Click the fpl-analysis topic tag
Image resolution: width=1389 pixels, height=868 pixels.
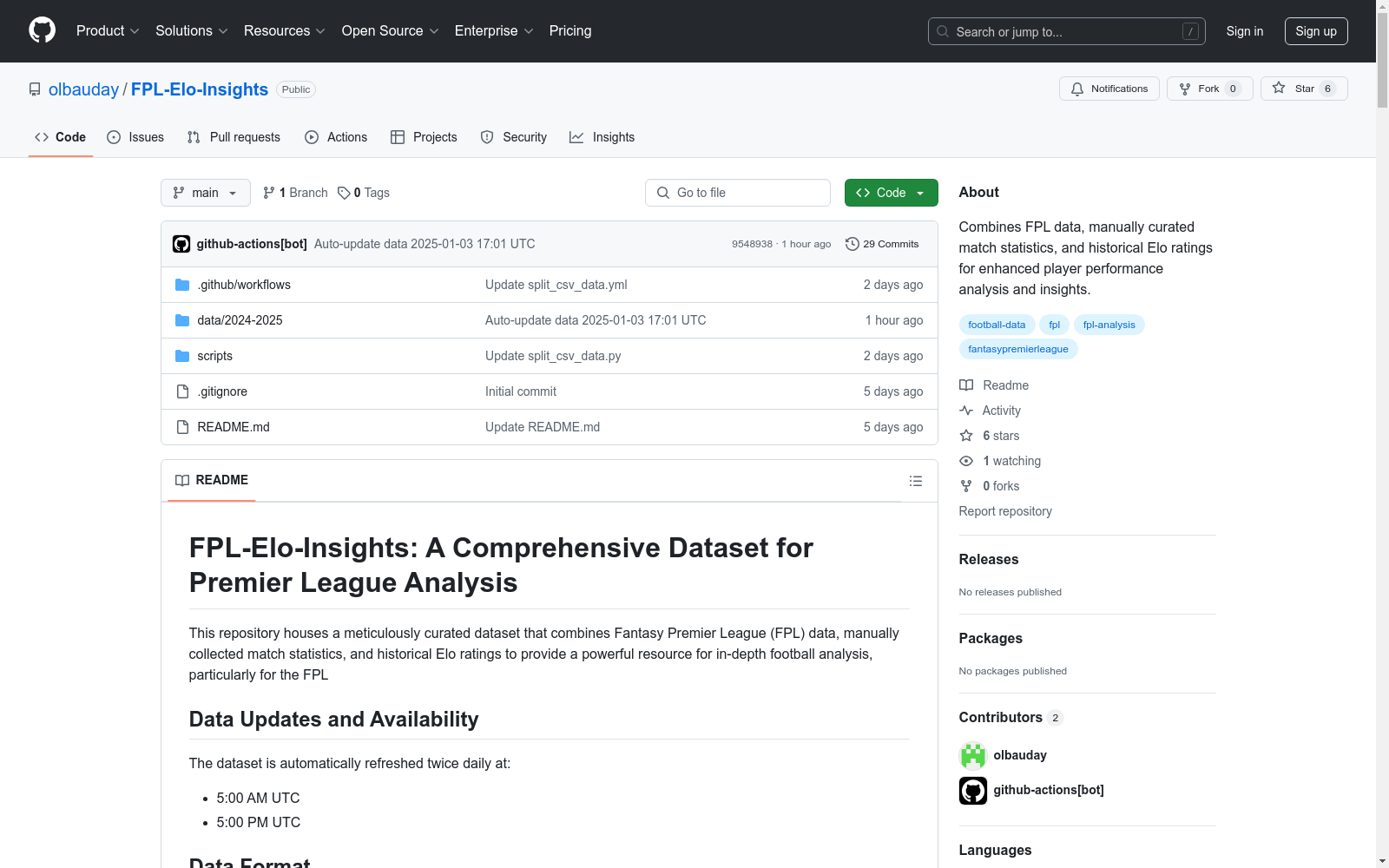pos(1109,325)
